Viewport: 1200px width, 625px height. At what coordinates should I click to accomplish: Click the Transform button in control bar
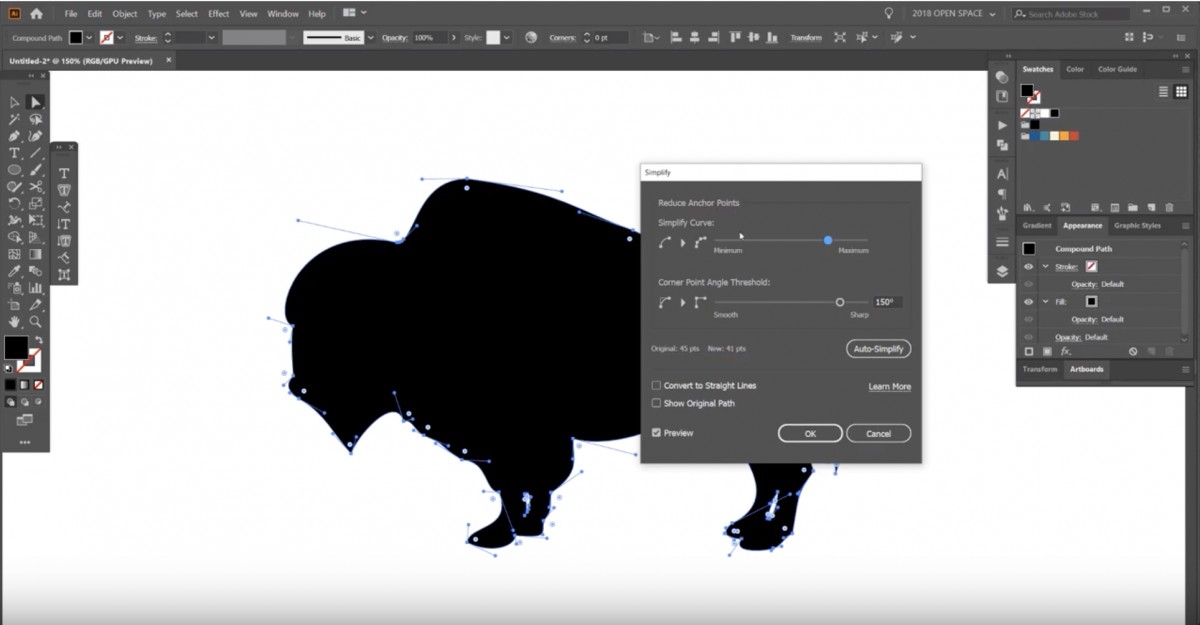pyautogui.click(x=806, y=37)
